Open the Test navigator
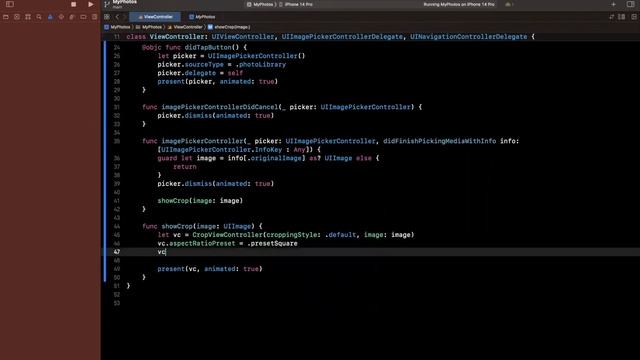 click(61, 17)
